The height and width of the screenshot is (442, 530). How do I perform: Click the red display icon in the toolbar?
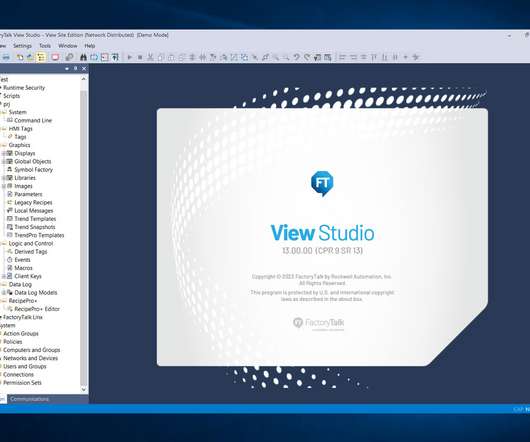55,57
